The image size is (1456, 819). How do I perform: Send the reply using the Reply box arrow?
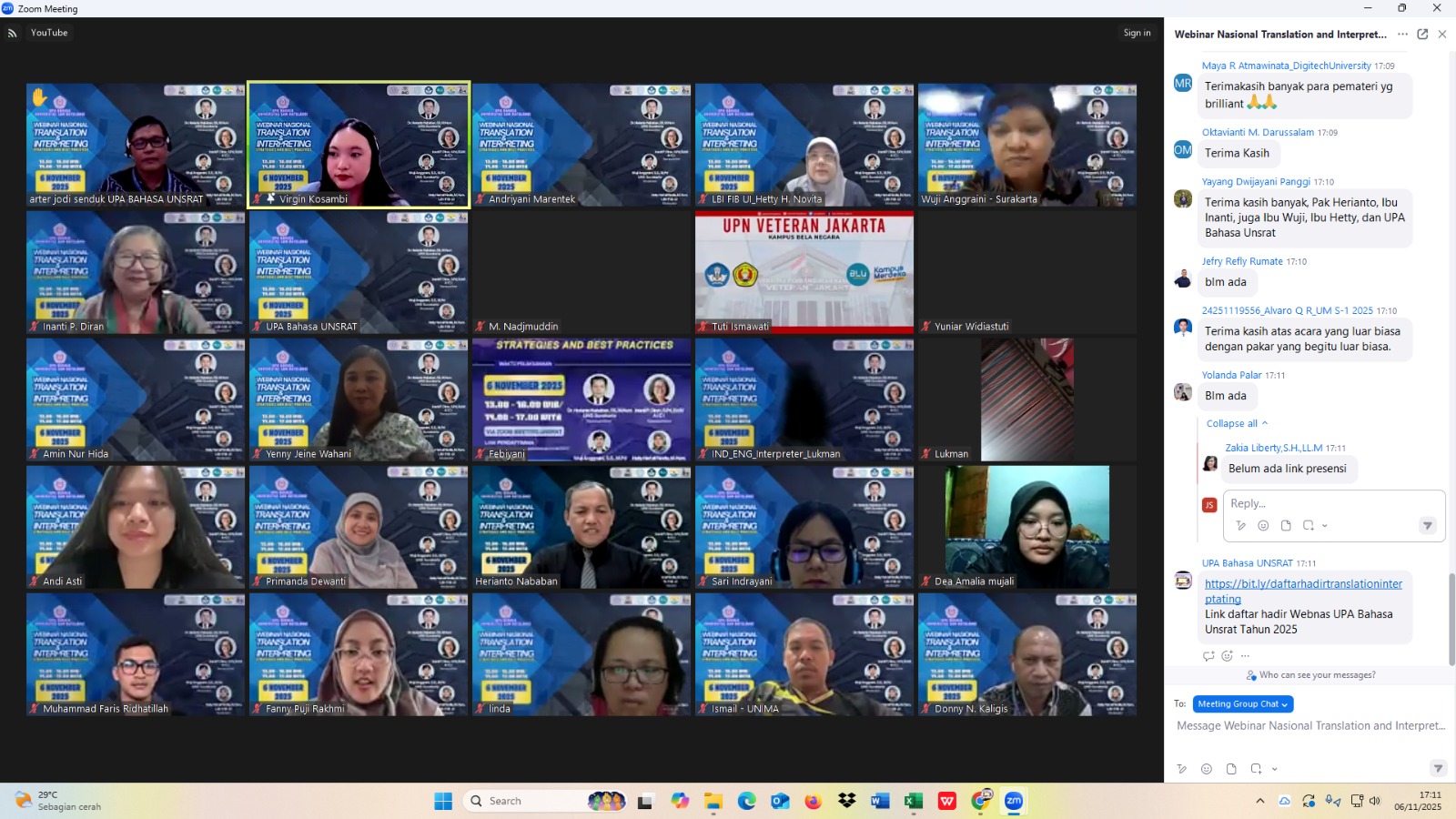coord(1427,526)
